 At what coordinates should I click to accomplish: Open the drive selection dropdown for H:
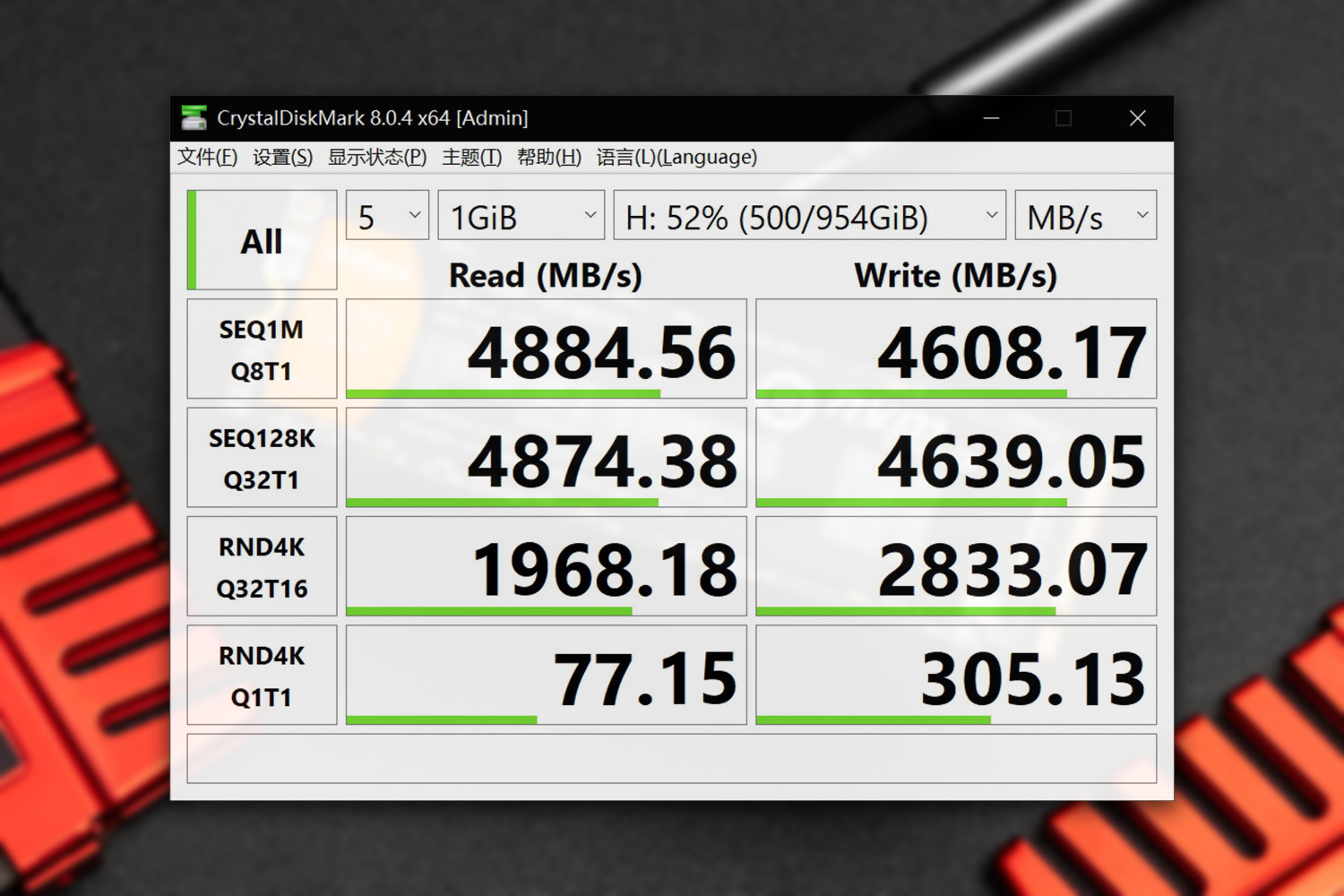[808, 215]
